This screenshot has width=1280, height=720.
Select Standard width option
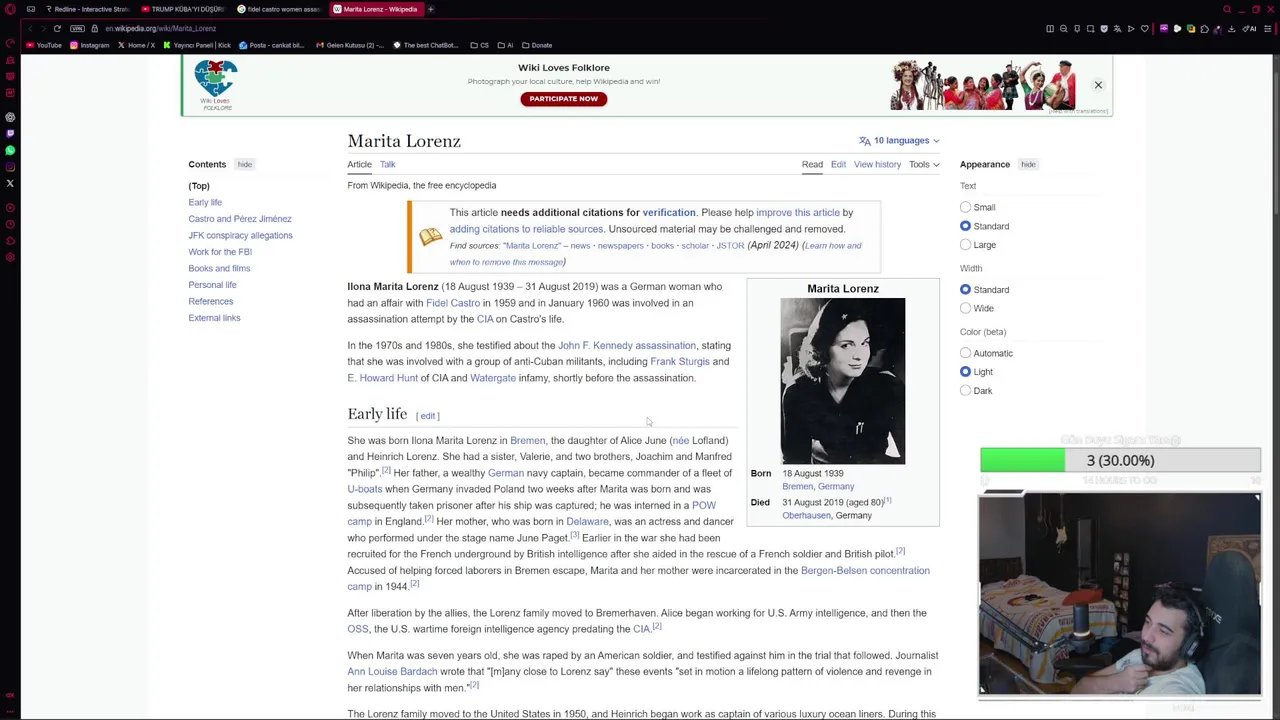(965, 289)
